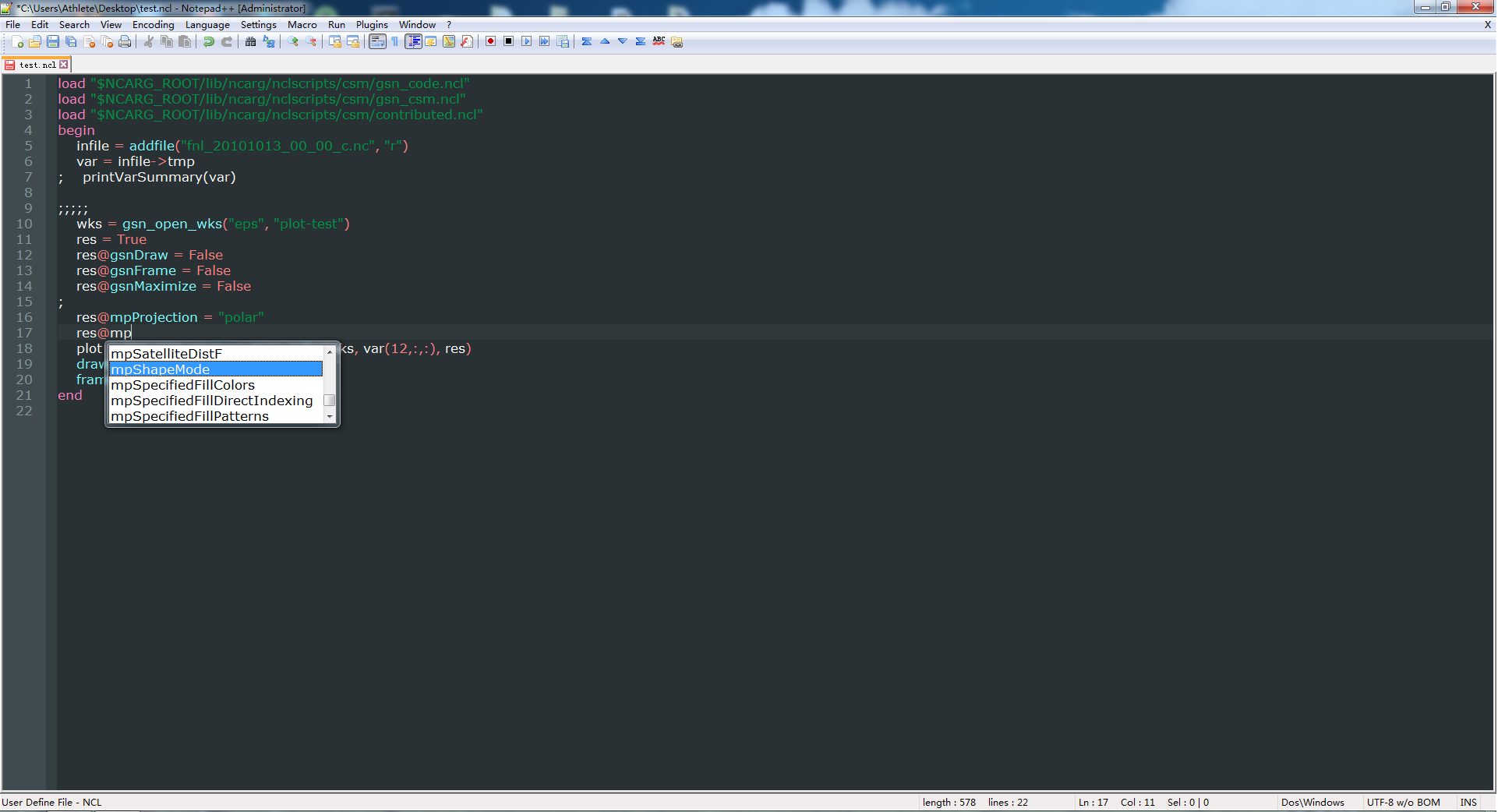Click the Zoom In toolbar icon
The image size is (1498, 812).
pyautogui.click(x=294, y=42)
